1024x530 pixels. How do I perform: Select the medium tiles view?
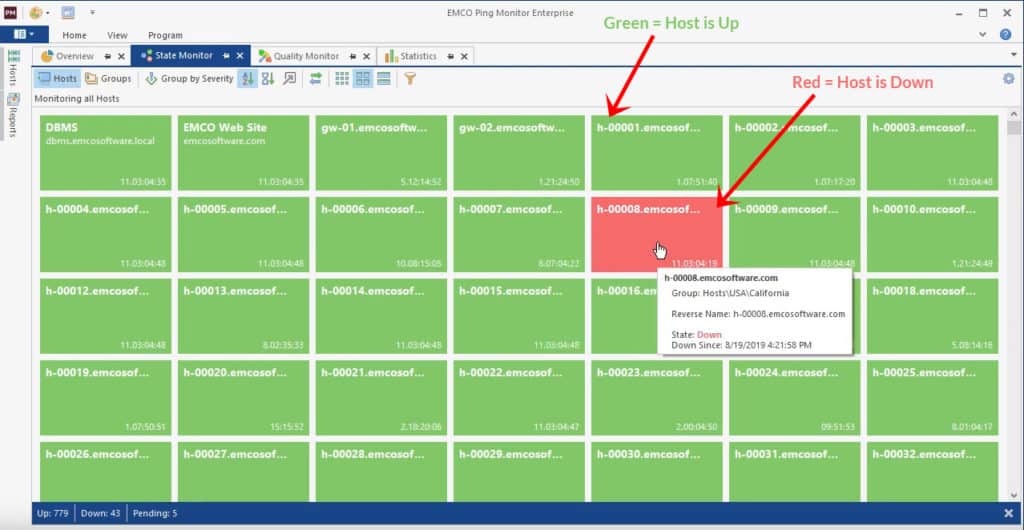[363, 79]
